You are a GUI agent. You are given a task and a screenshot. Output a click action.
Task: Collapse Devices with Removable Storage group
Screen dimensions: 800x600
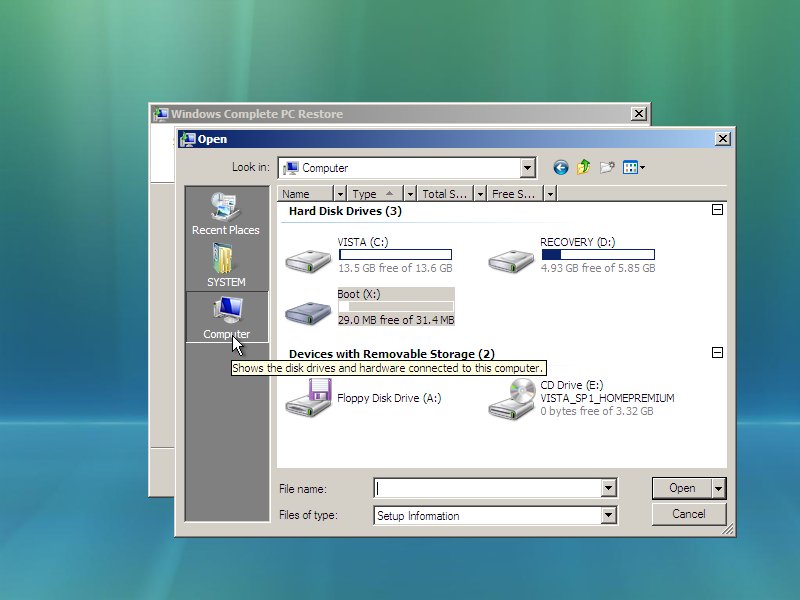pos(716,353)
